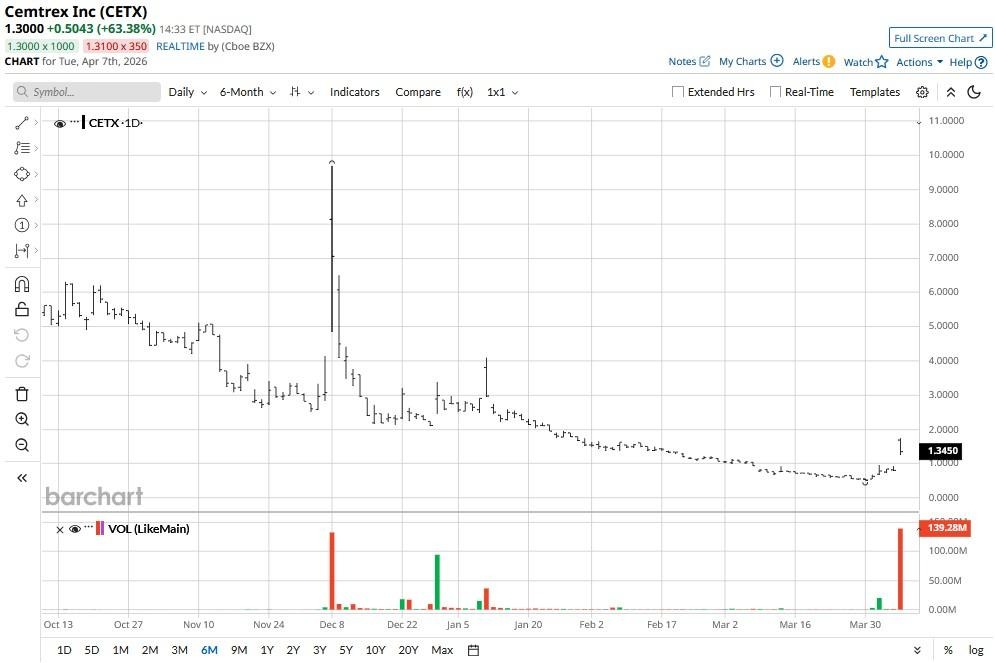Open the bar type selector
Image resolution: width=995 pixels, height=663 pixels.
[x=302, y=92]
